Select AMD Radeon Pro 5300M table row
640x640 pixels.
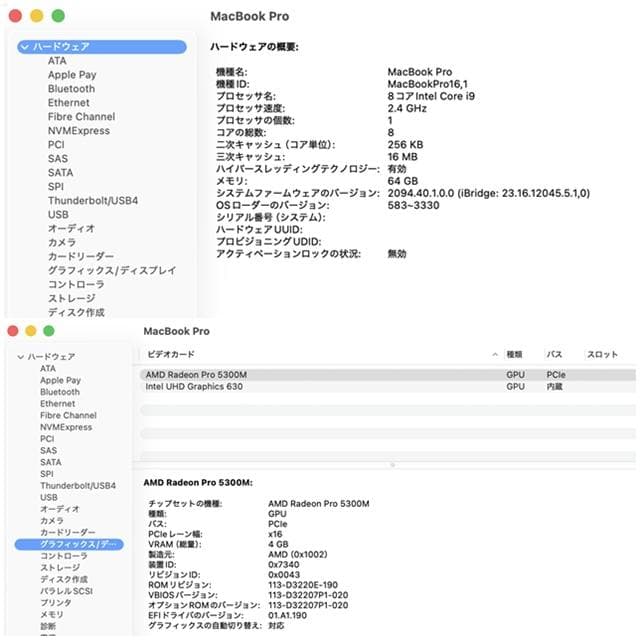[x=388, y=375]
